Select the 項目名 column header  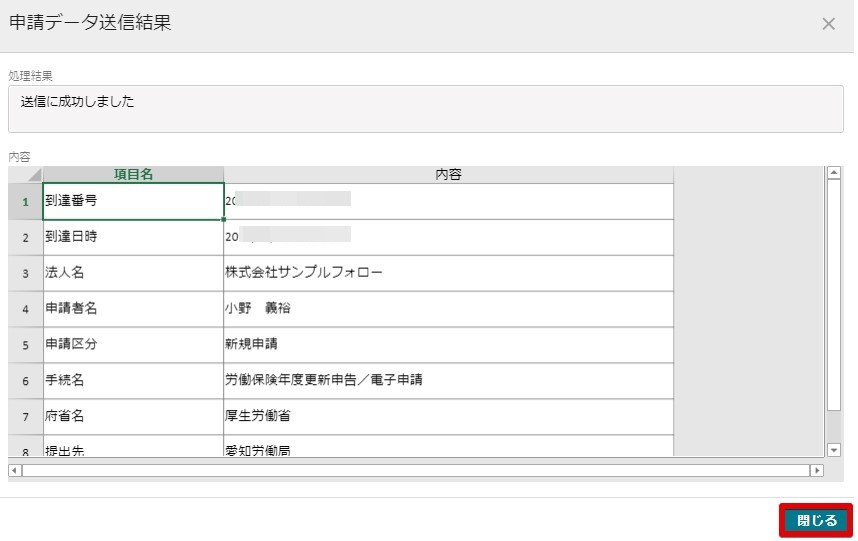point(134,174)
